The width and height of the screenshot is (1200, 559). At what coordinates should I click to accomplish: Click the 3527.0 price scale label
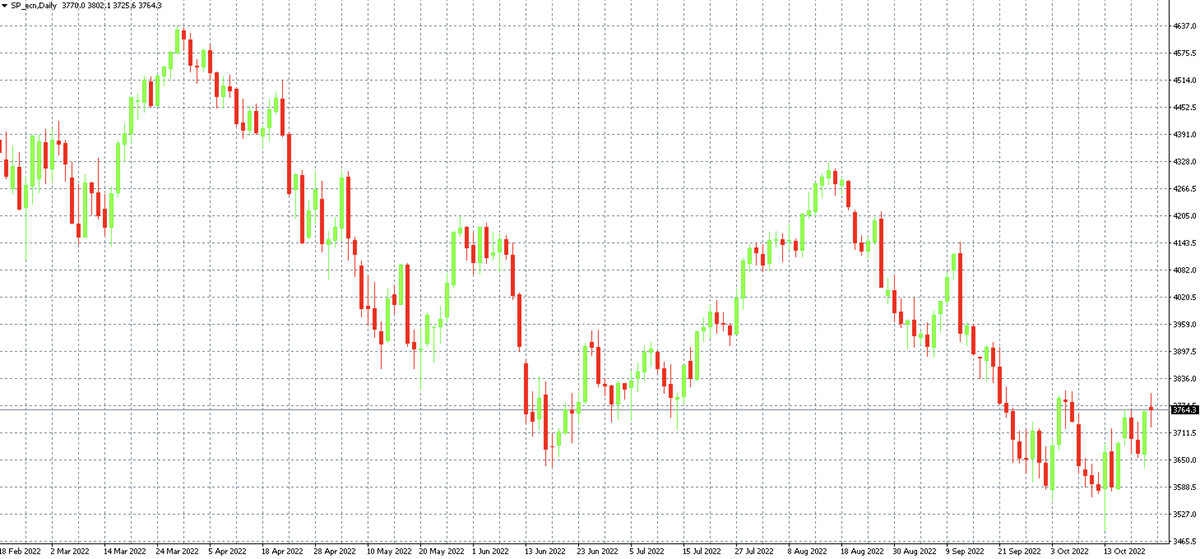1183,514
